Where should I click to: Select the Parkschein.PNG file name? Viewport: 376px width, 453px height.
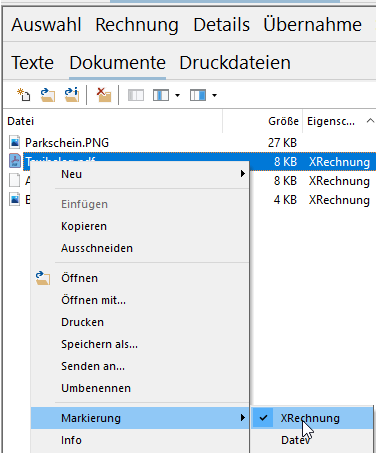[67, 143]
